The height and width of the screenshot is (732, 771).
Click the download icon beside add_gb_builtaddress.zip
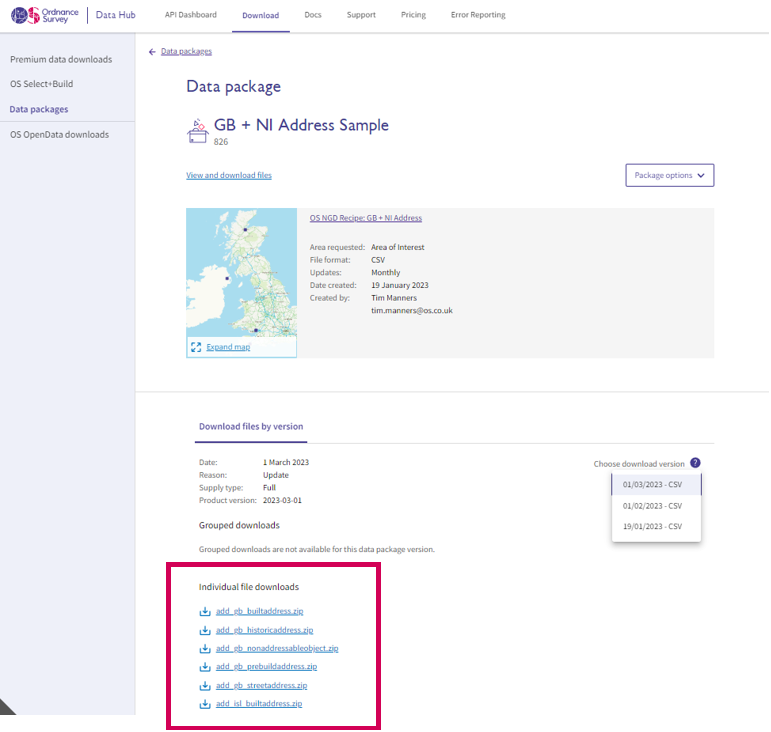pos(205,611)
